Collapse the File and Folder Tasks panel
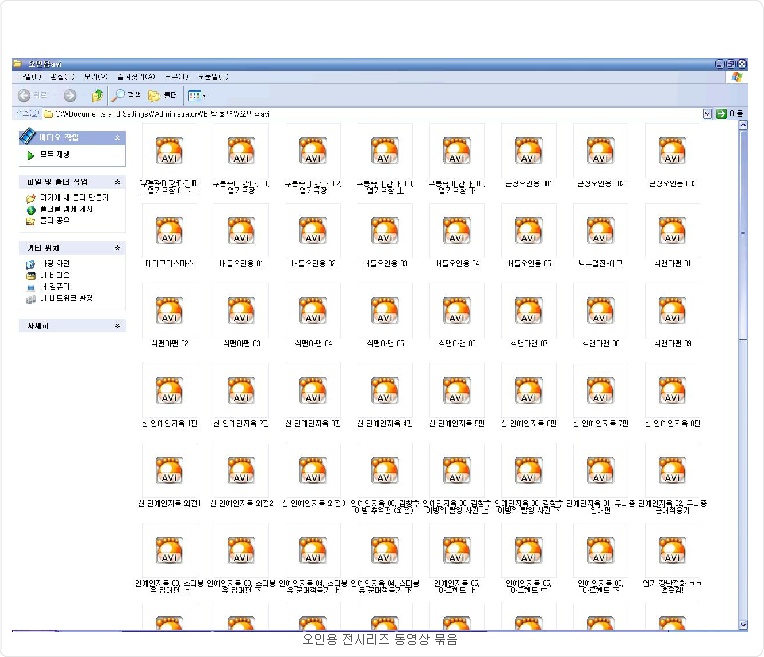764x657 pixels. 117,182
